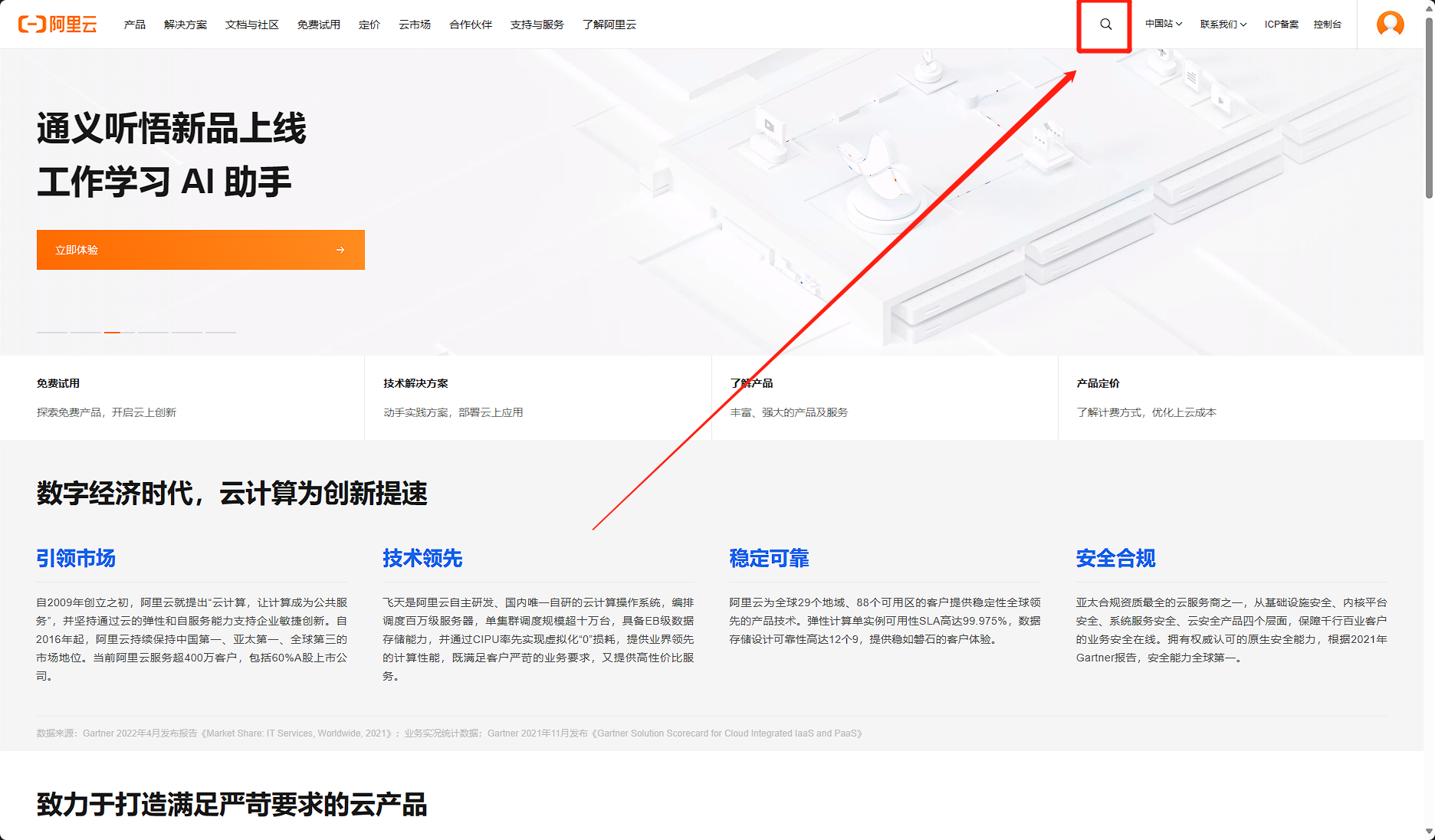Image resolution: width=1435 pixels, height=840 pixels.
Task: Open the 控制台 console link
Action: click(1327, 25)
